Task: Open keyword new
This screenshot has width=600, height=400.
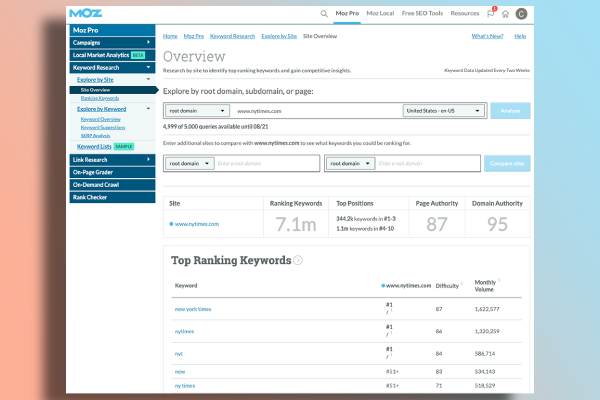Action: 180,371
